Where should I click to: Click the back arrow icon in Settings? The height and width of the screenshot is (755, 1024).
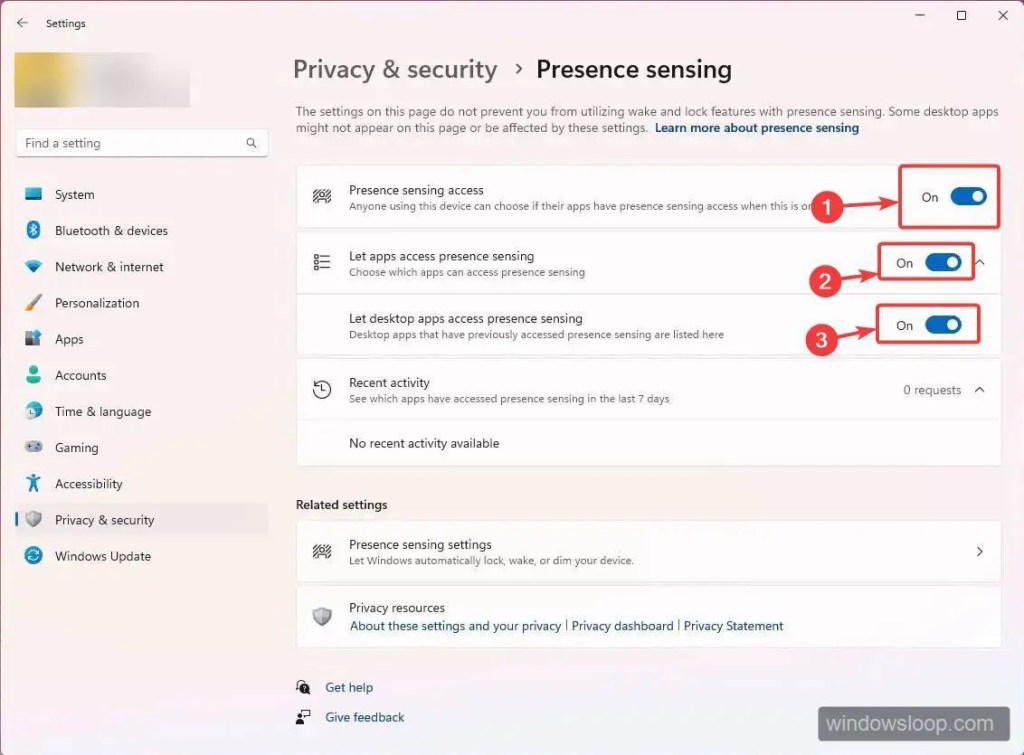coord(22,23)
